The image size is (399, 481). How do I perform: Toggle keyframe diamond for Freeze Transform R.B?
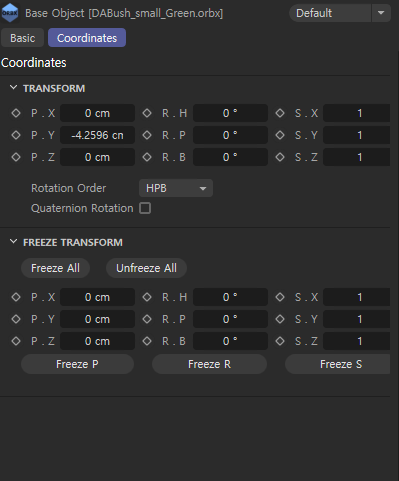[147, 341]
